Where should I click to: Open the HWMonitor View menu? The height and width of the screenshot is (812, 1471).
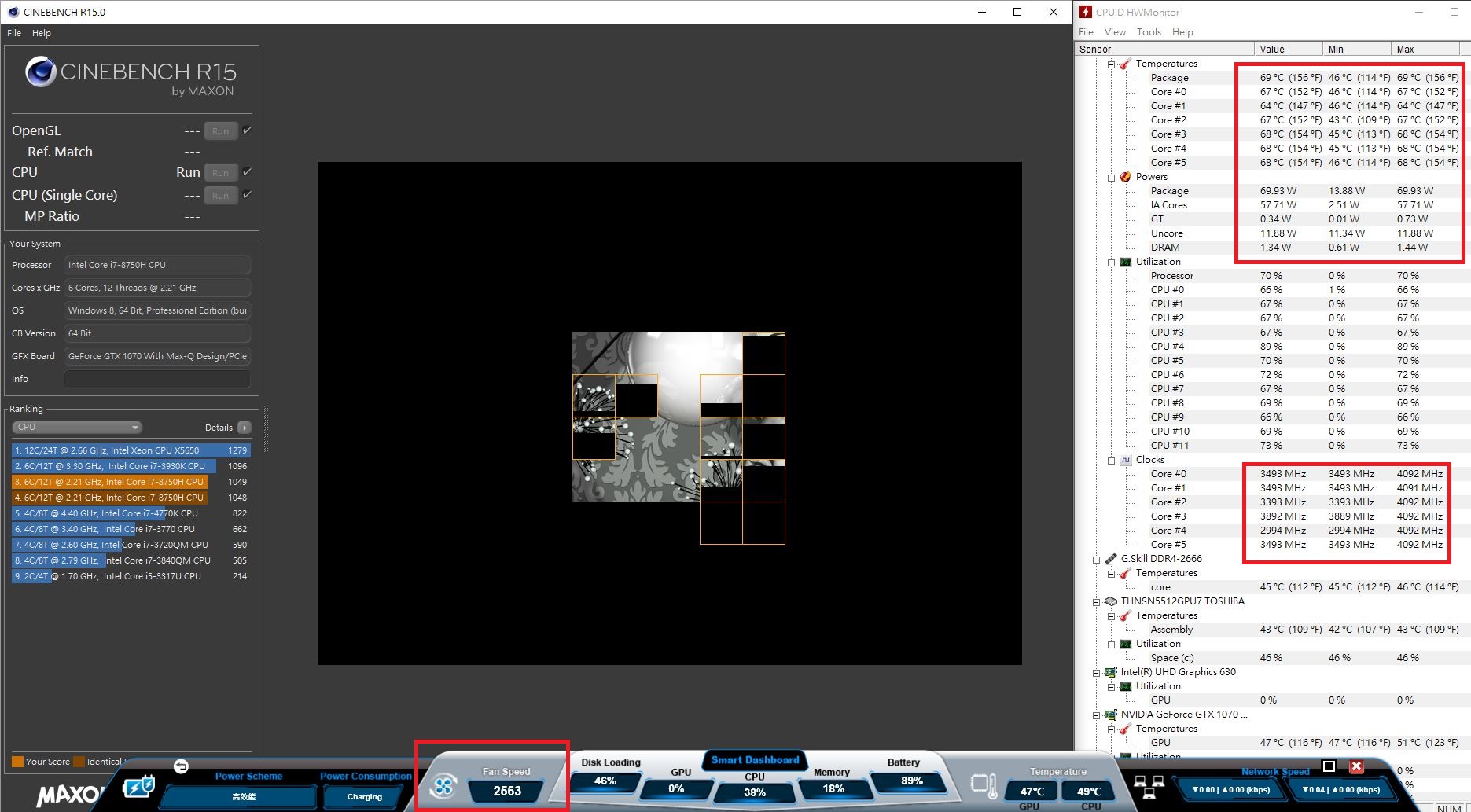click(1115, 32)
